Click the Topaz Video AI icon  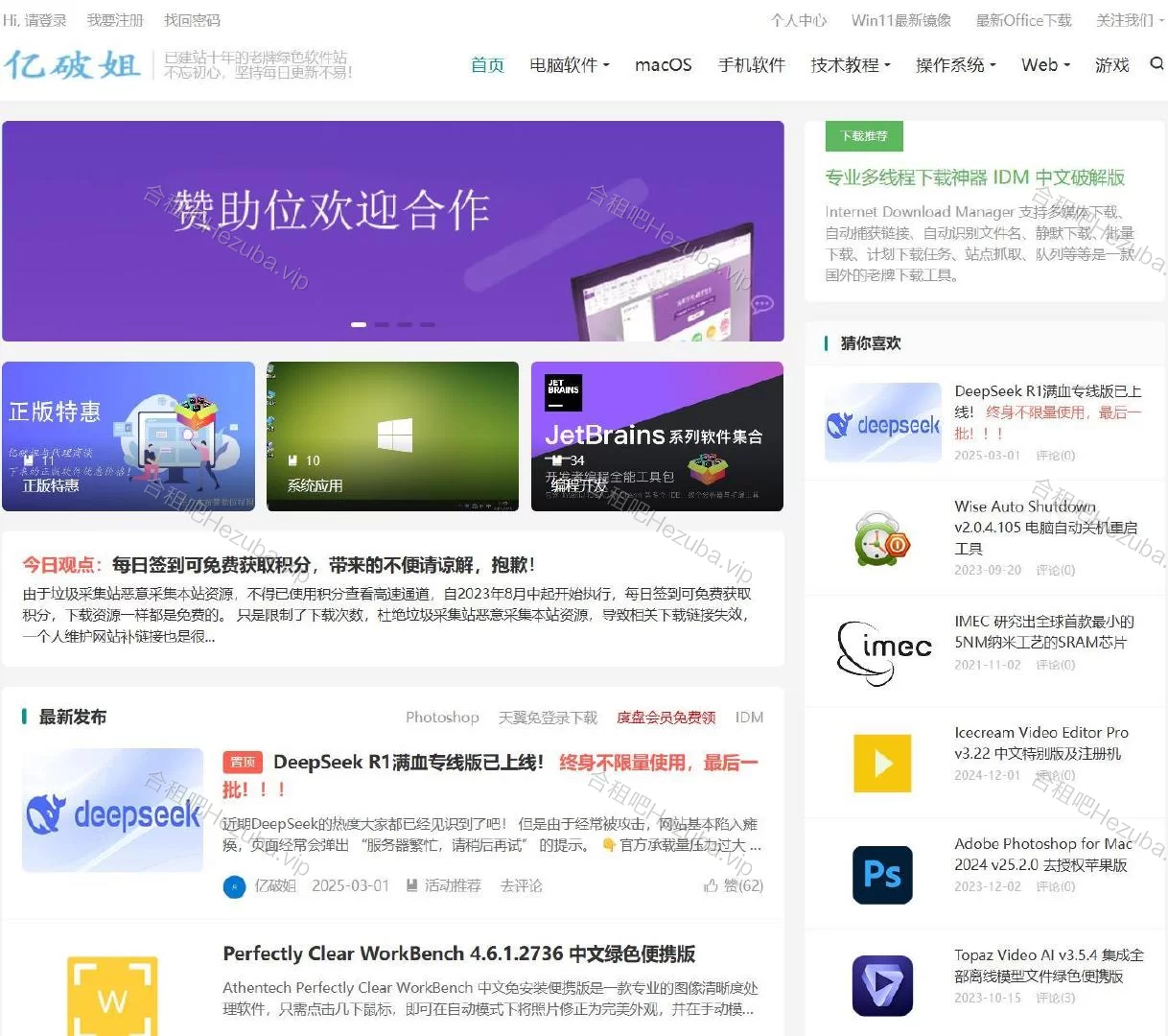tap(882, 985)
